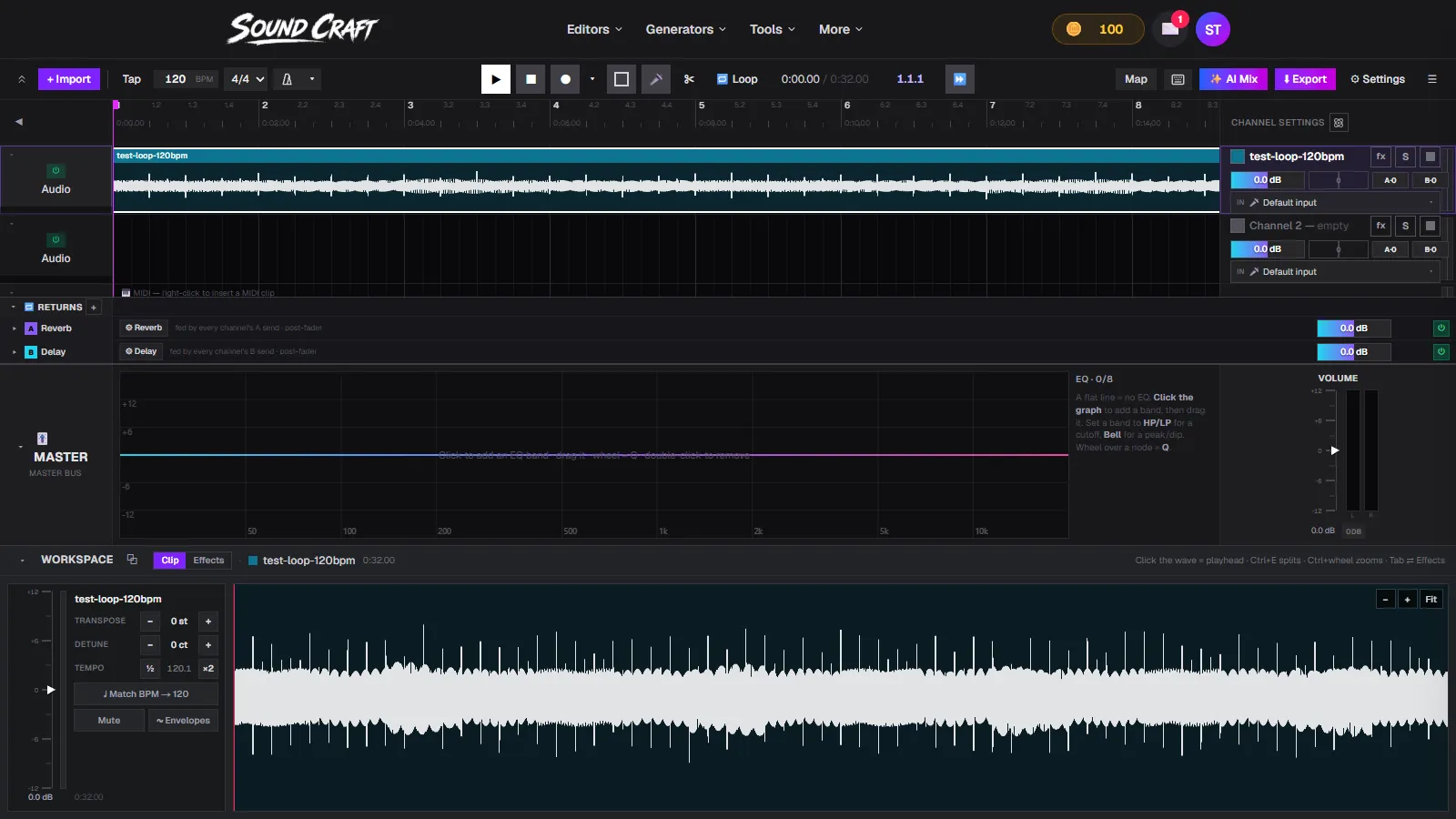Solo the test-loop-120bpm channel

1405,157
